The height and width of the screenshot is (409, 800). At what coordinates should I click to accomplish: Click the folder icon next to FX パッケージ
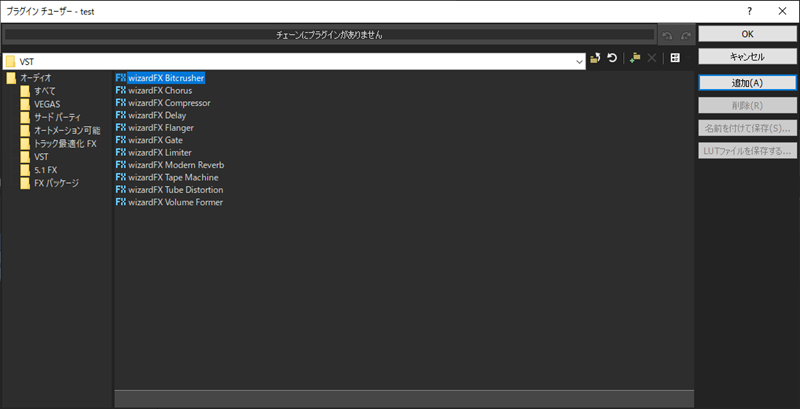coord(26,184)
